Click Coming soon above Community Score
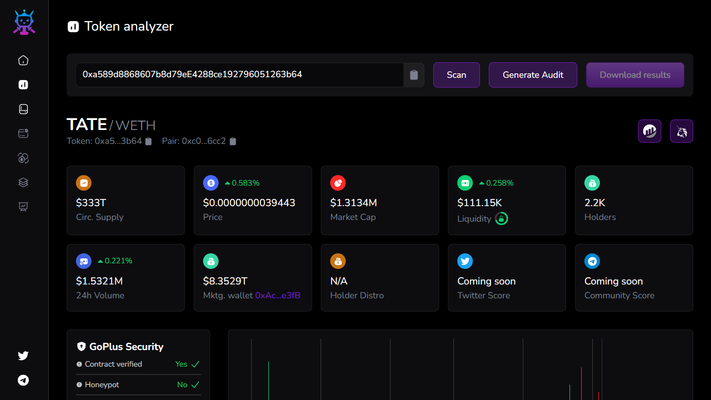 (x=613, y=281)
